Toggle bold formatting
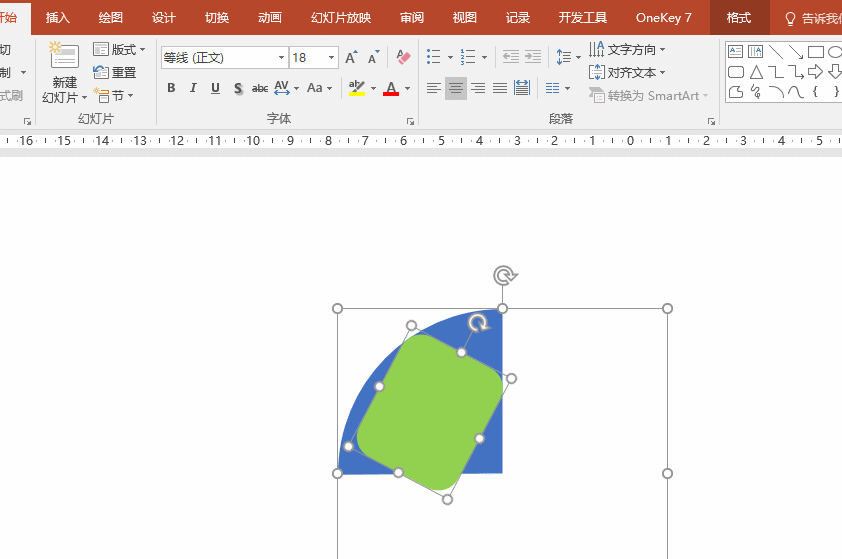Screen dimensions: 842x559 pos(171,88)
